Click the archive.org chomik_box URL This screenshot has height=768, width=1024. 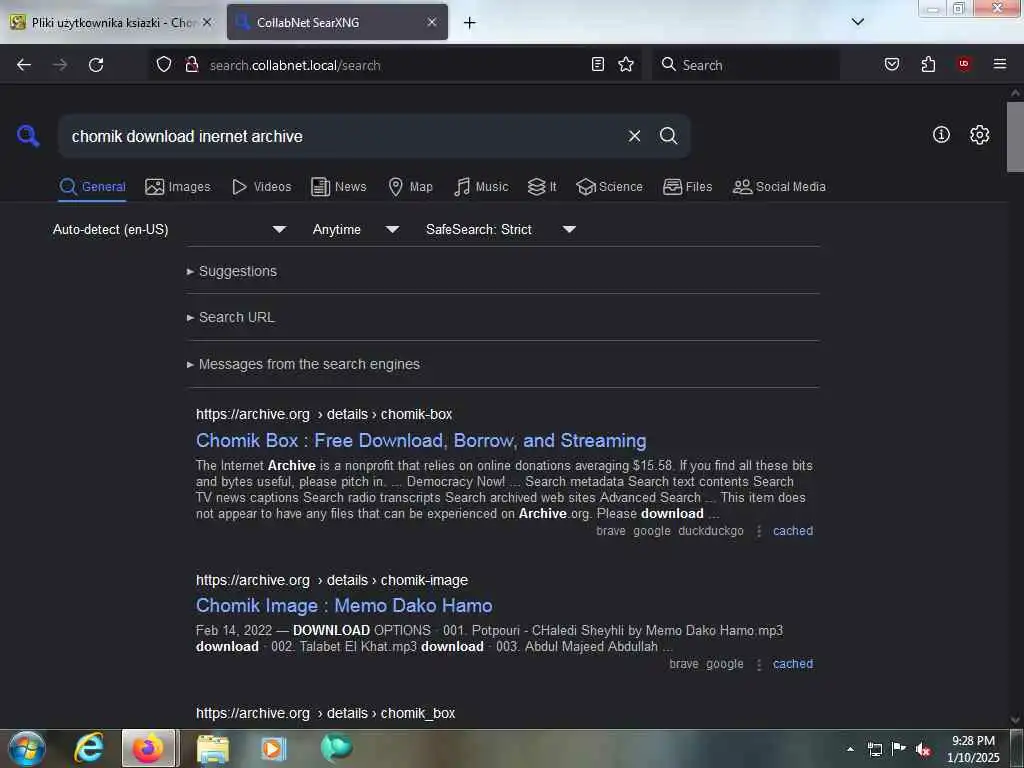coord(325,714)
